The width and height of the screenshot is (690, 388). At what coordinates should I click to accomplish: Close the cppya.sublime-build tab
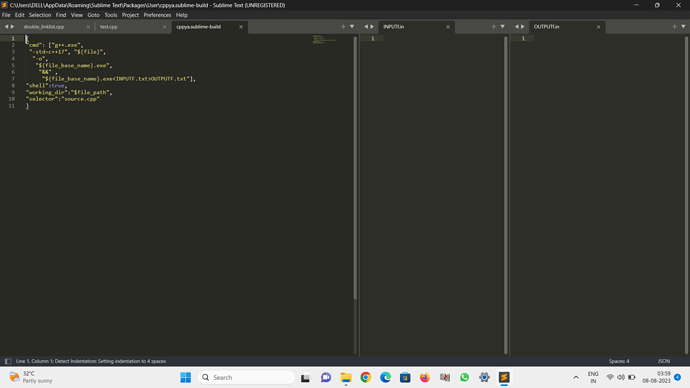click(x=241, y=27)
